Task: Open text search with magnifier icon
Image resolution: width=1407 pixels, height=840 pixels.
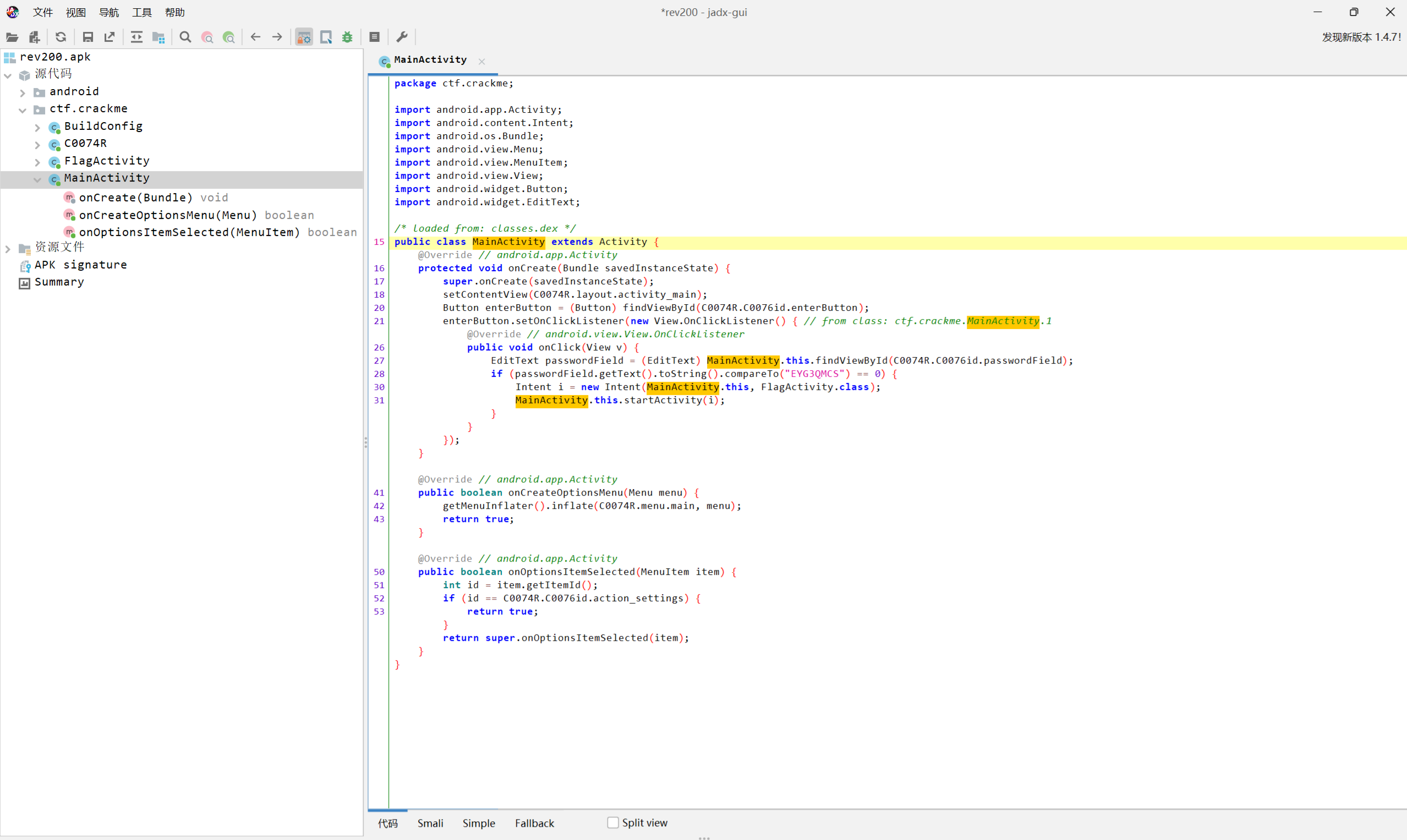Action: coord(185,37)
